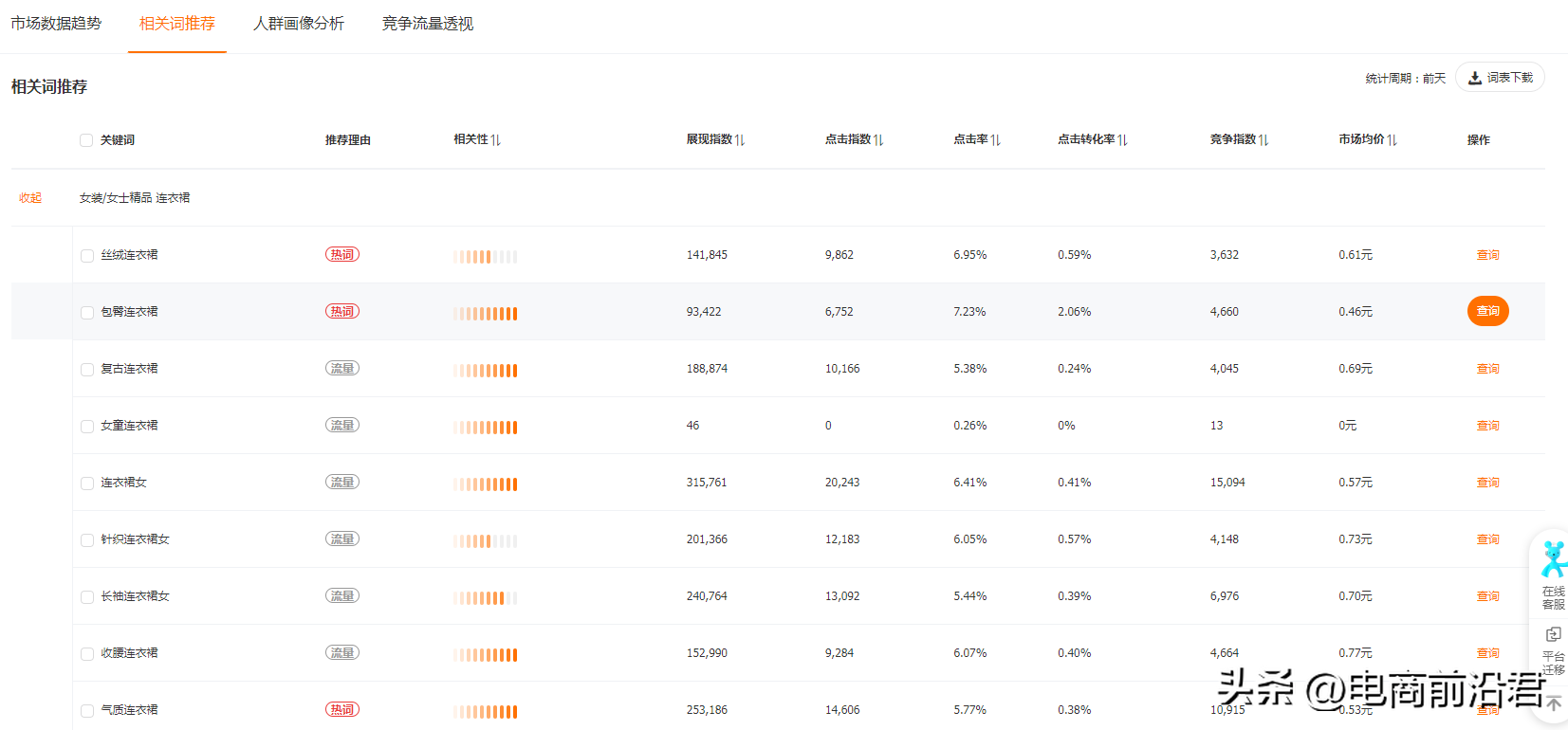Click 流量 tag on 针织连衣裙女 row

tap(342, 538)
